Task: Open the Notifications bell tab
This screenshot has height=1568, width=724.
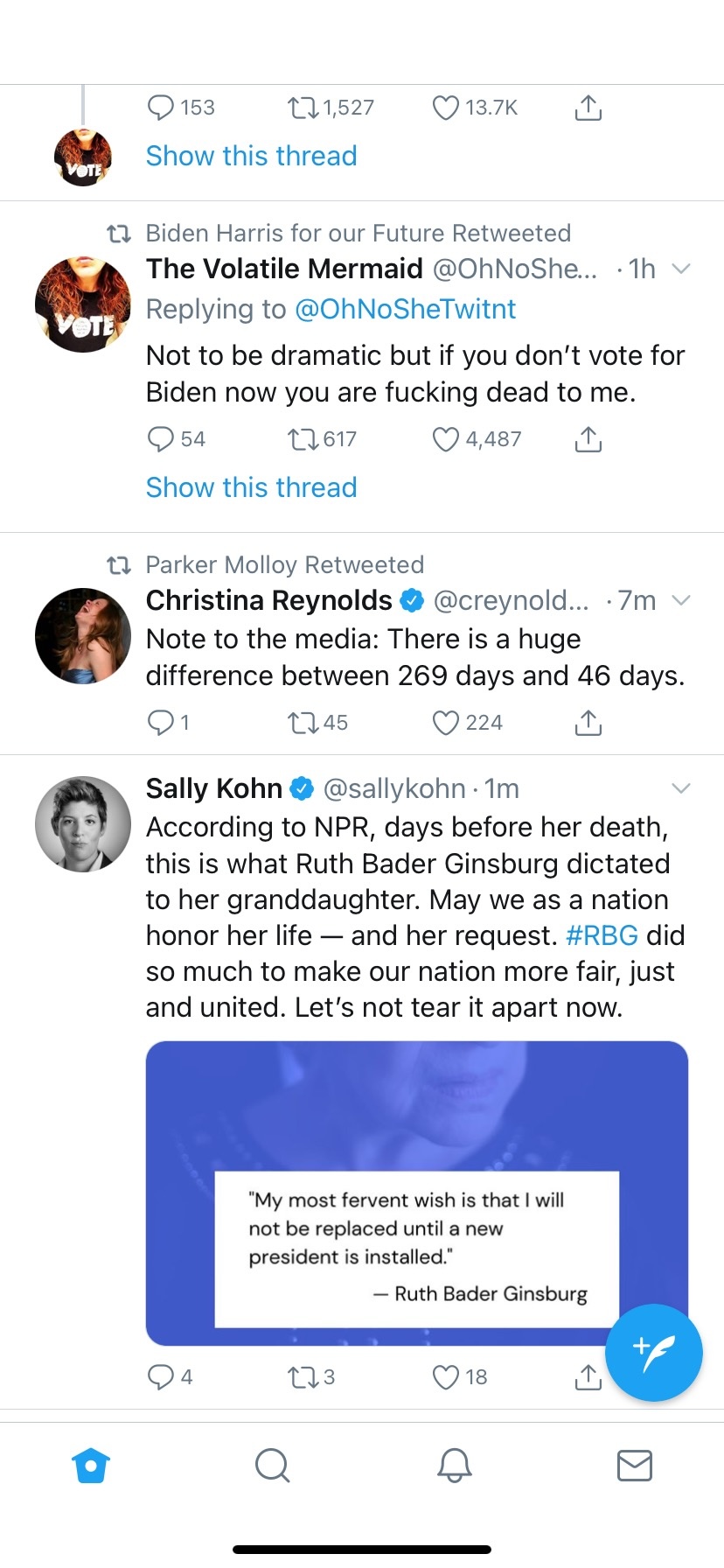Action: (454, 1465)
